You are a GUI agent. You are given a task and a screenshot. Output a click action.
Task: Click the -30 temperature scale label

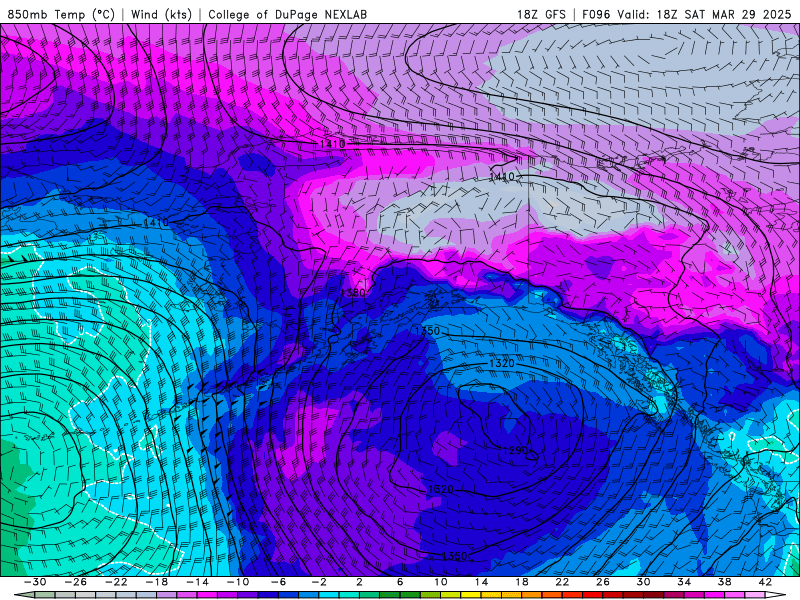(x=35, y=582)
